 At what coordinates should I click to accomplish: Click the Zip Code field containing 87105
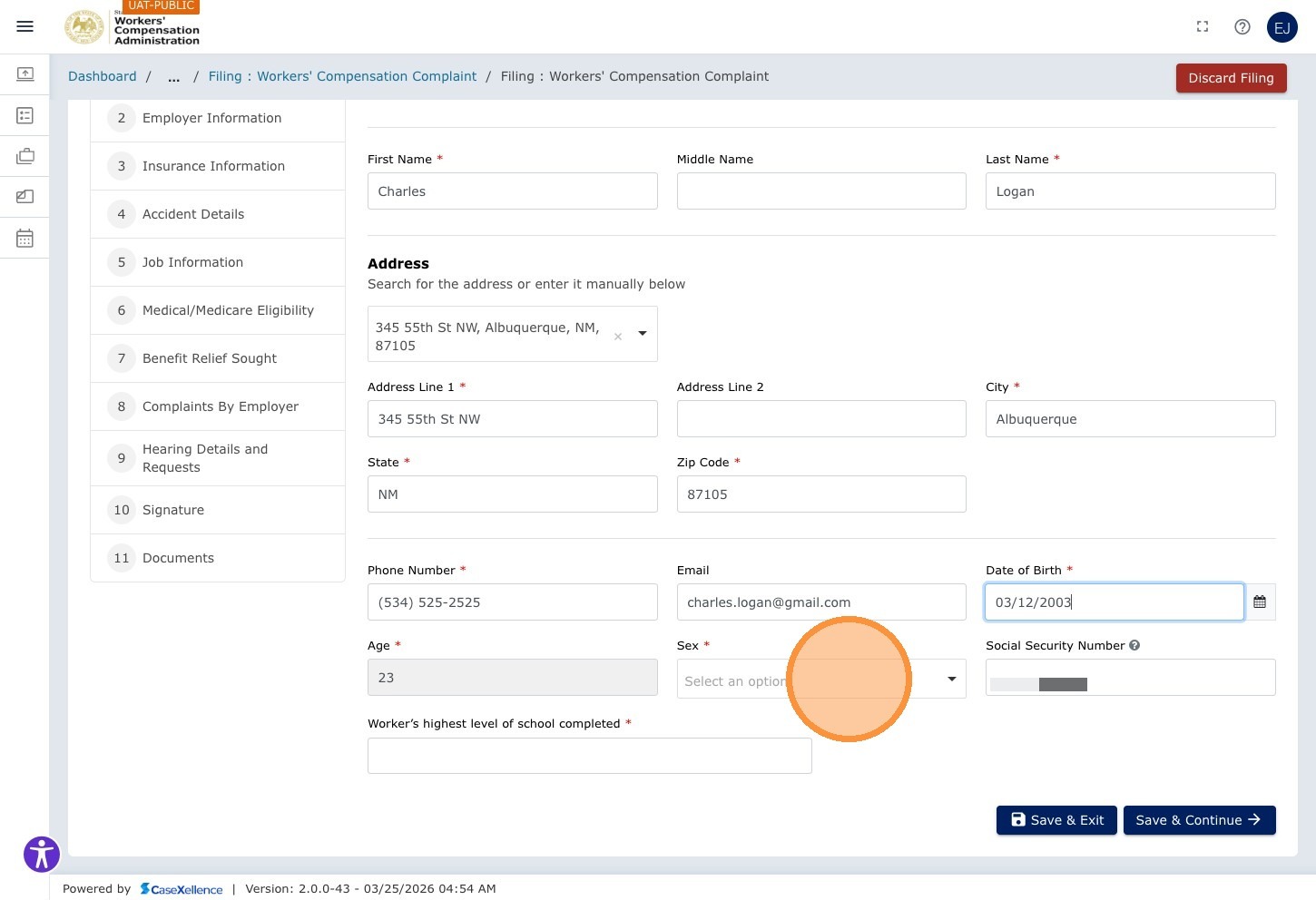pyautogui.click(x=821, y=494)
